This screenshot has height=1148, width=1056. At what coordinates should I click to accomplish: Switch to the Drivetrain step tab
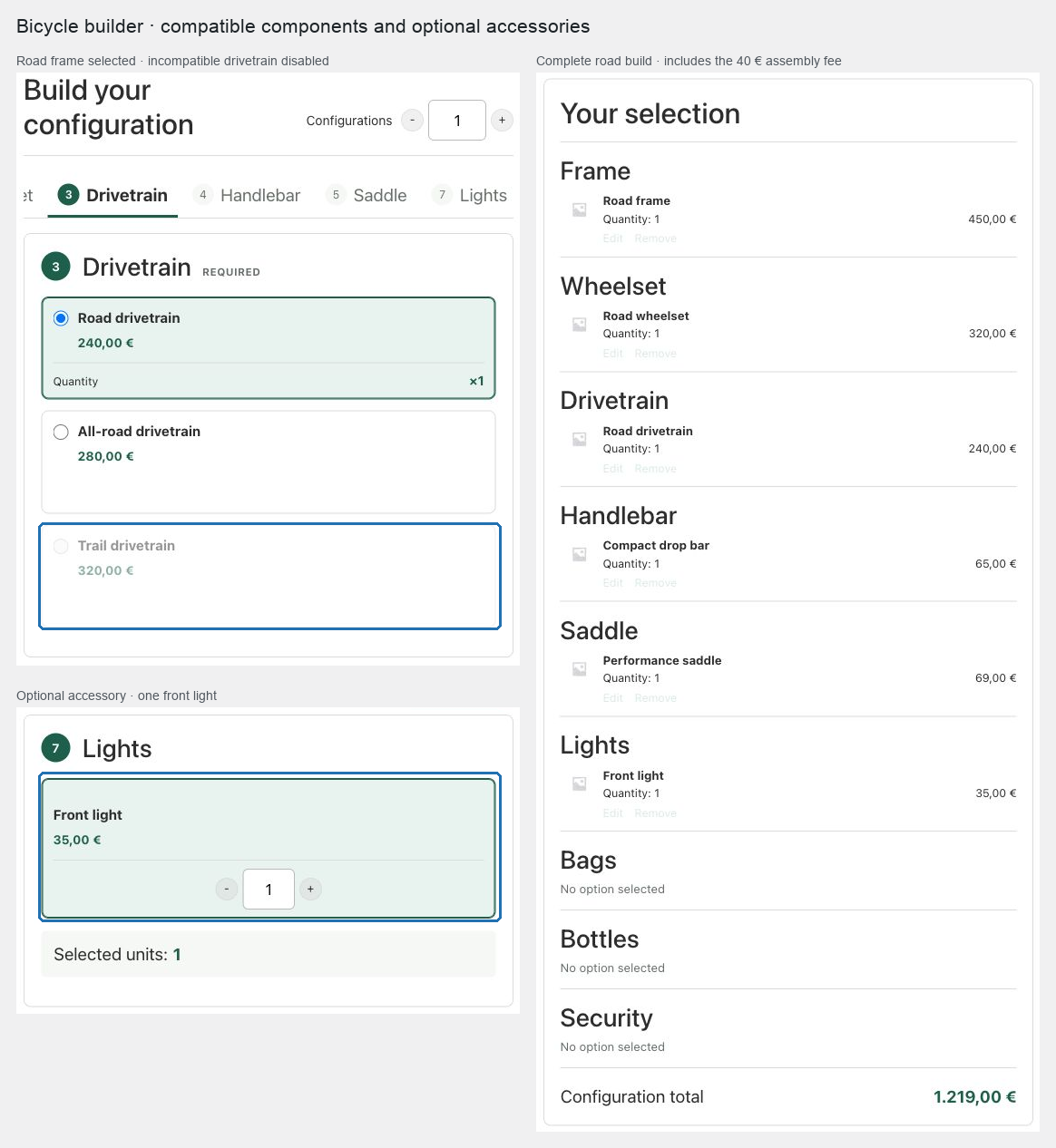pos(112,195)
